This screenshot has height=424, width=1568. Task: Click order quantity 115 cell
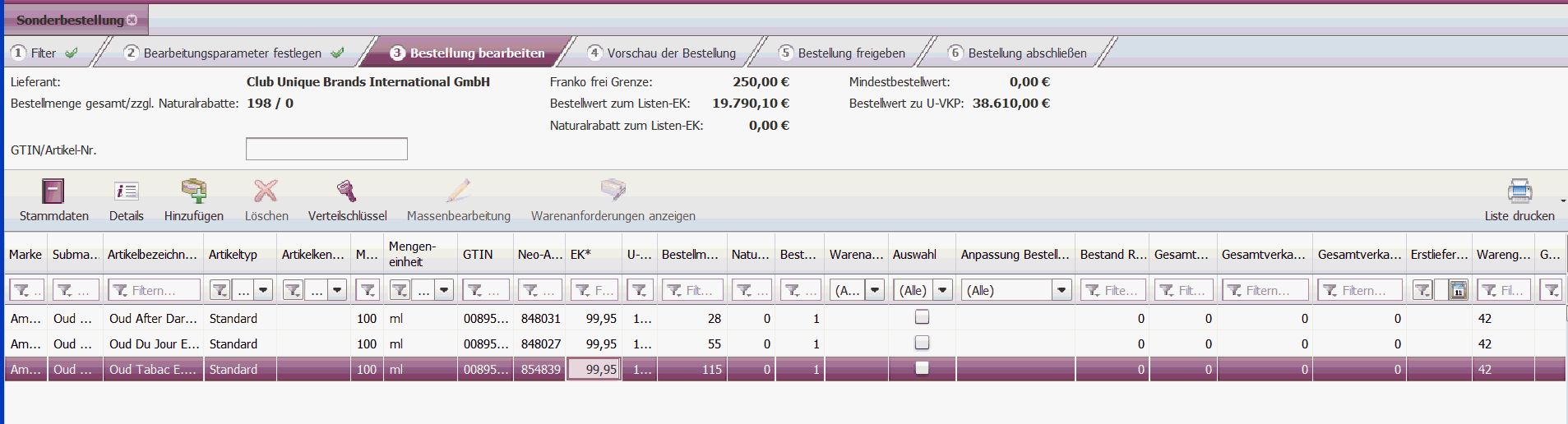tap(691, 369)
